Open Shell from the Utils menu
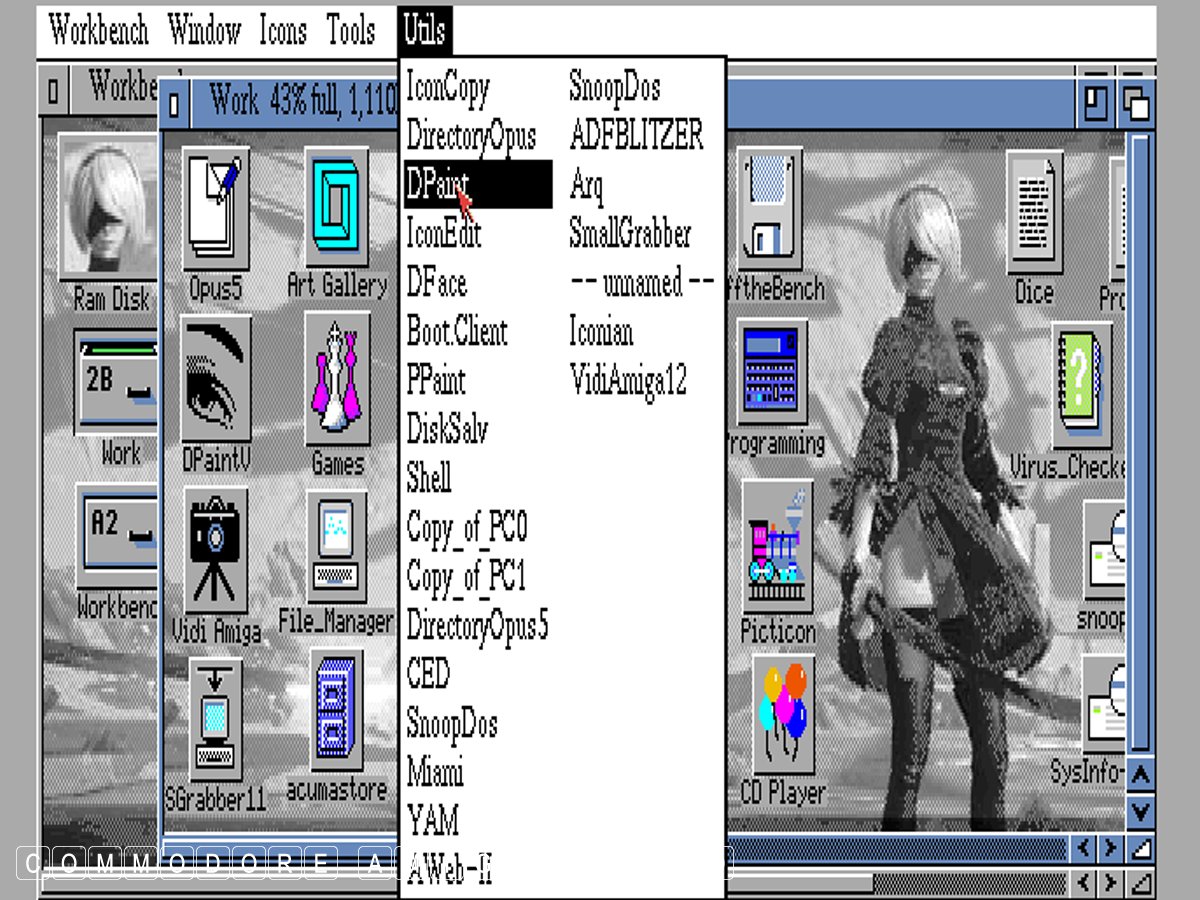Viewport: 1200px width, 900px height. click(428, 478)
